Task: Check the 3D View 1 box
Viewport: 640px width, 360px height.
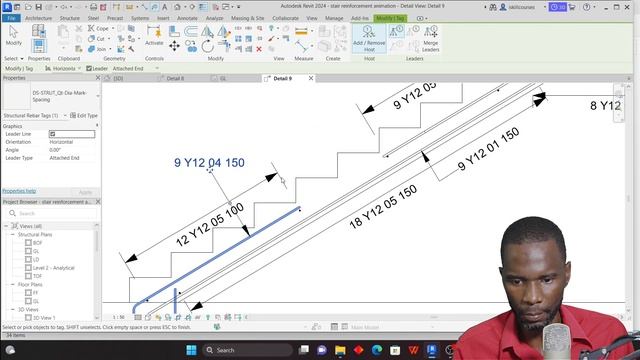Action: point(28,318)
